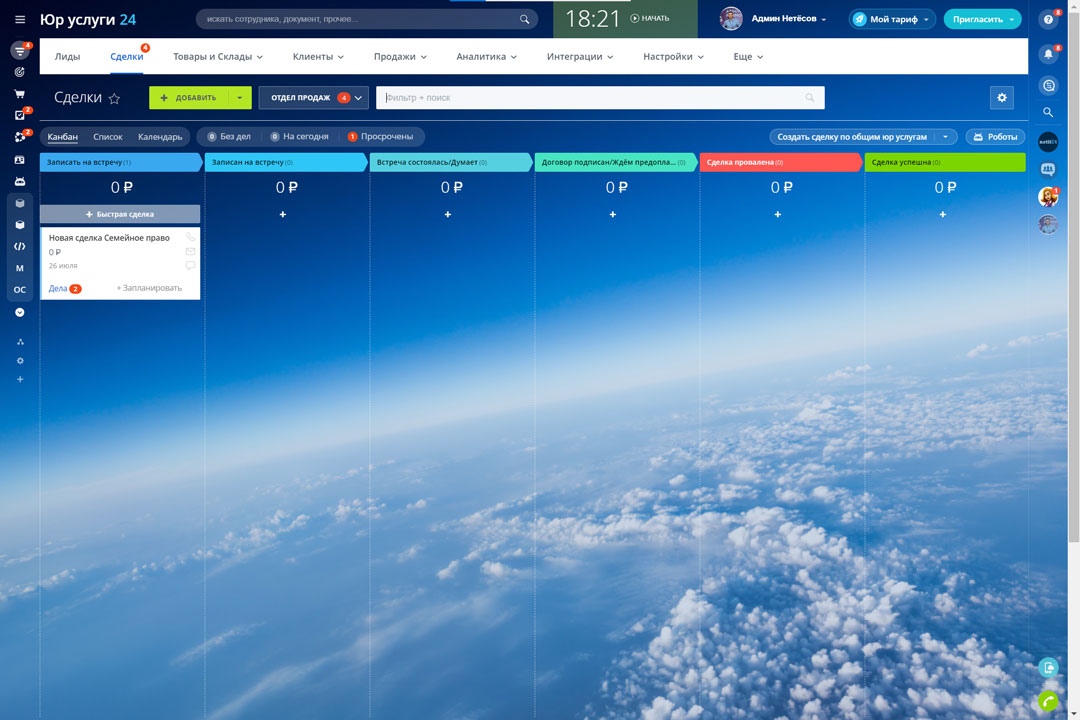Expand the Клиенты menu
1080x720 pixels.
coord(318,56)
